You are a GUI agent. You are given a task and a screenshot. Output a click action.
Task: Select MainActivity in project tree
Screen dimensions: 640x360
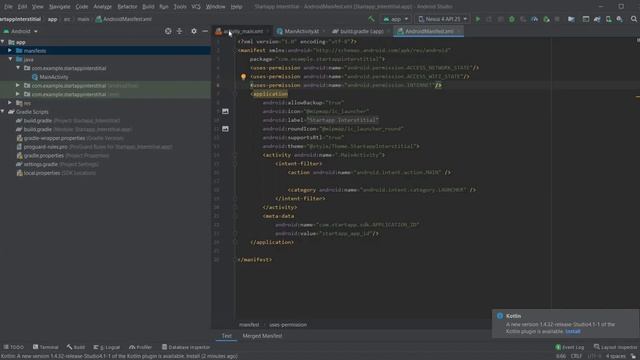pyautogui.click(x=54, y=77)
